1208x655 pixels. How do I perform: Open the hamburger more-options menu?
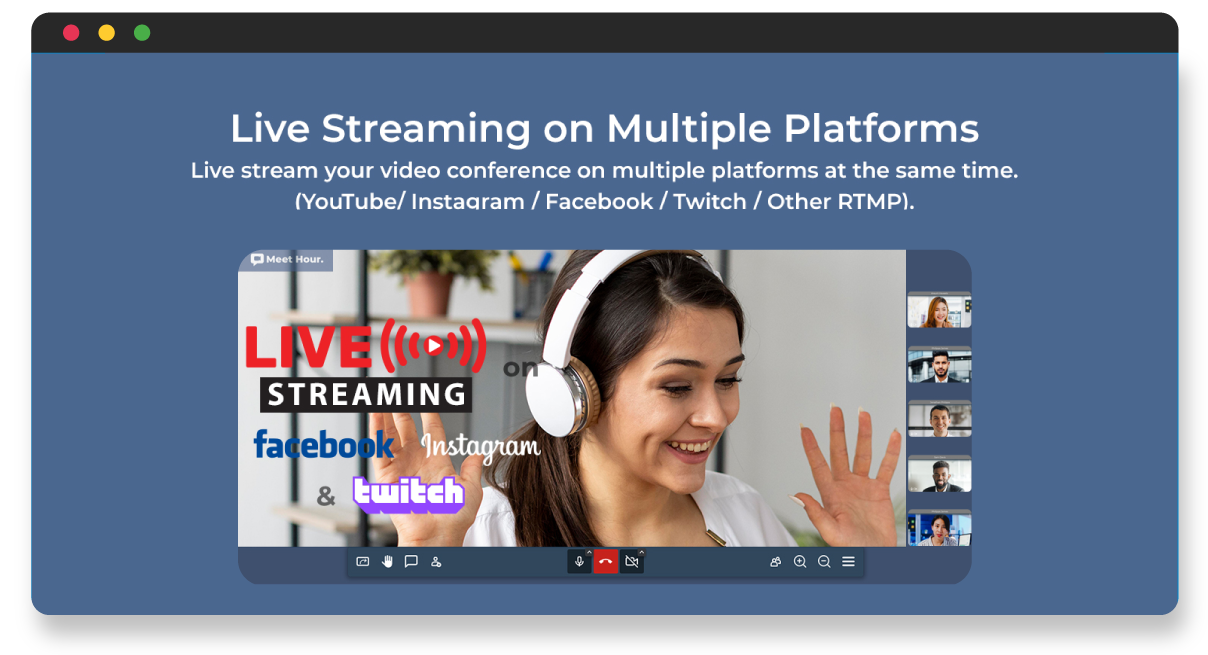click(x=848, y=562)
